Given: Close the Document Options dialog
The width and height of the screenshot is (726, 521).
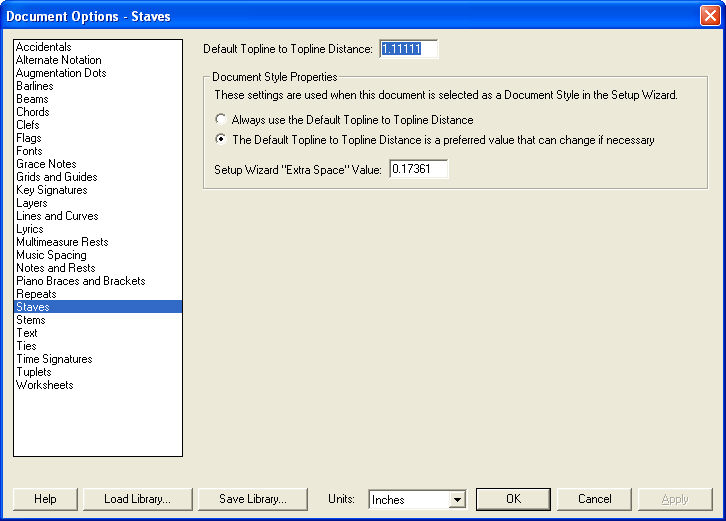Looking at the screenshot, I should point(708,16).
